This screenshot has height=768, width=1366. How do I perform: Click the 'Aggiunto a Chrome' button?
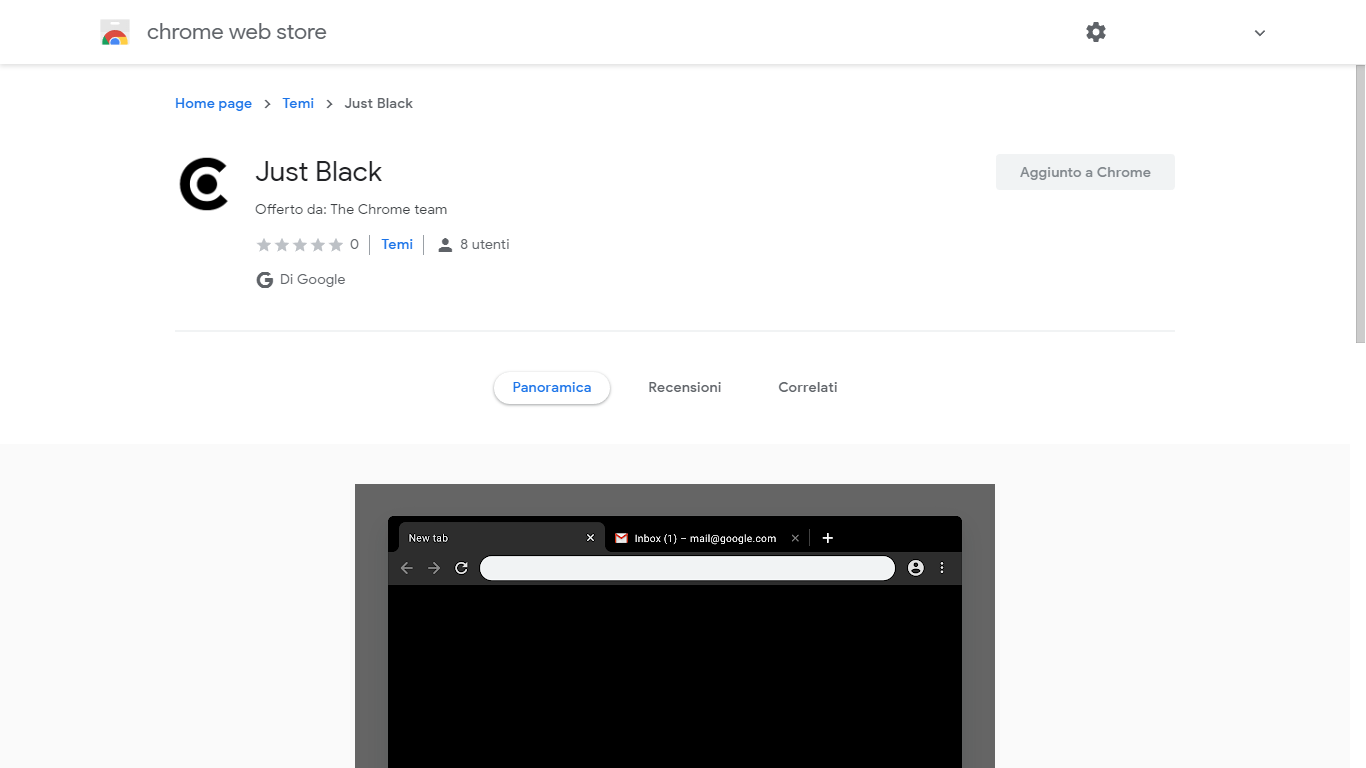tap(1084, 172)
